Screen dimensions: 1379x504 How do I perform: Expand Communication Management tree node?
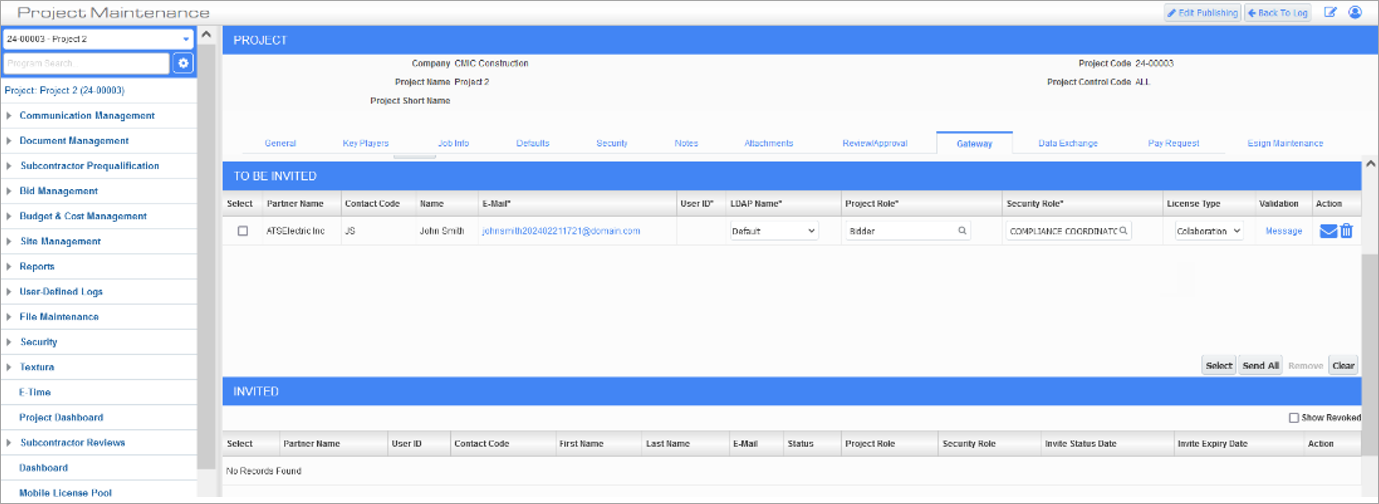(9, 116)
